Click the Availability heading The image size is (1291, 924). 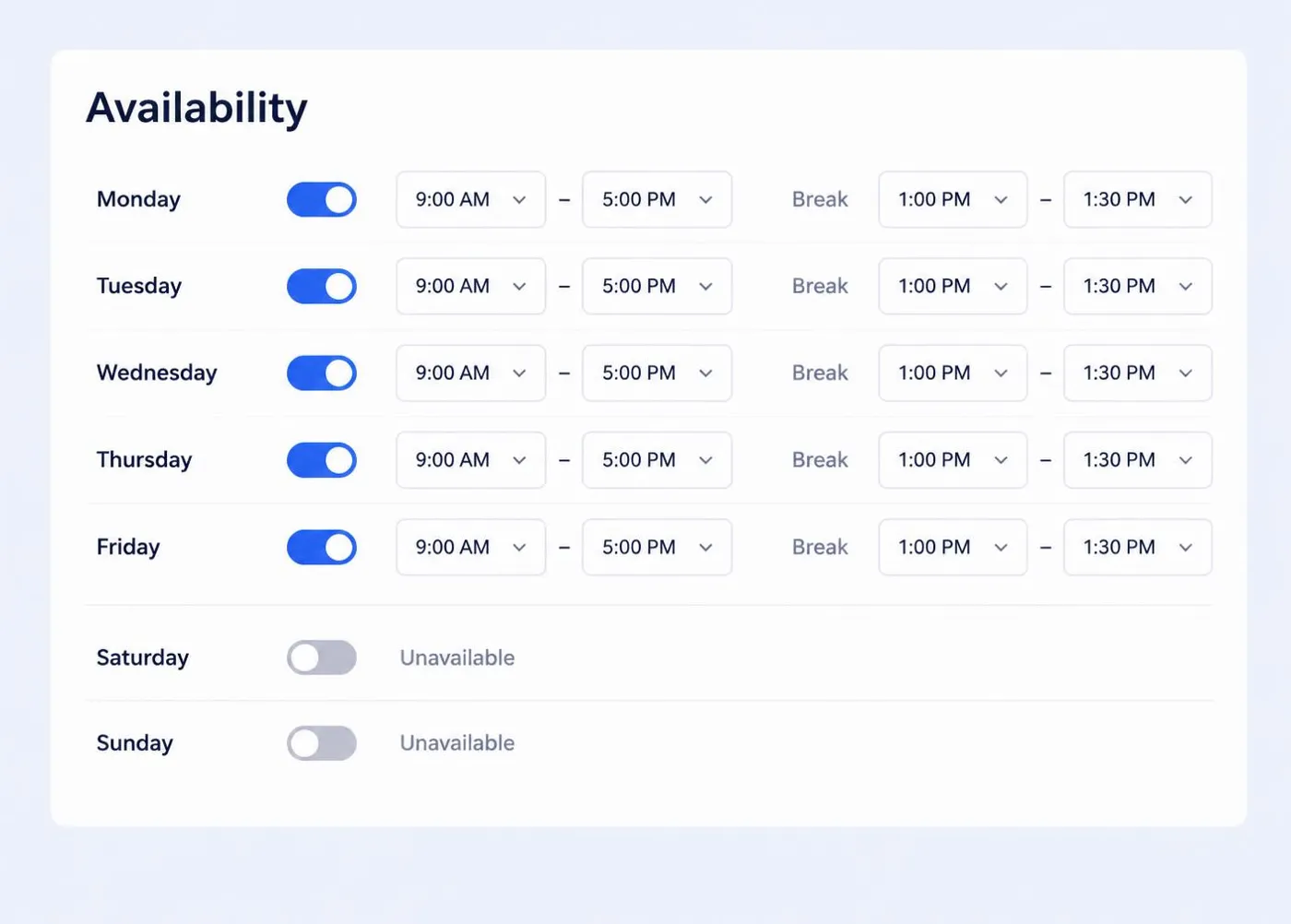[x=196, y=108]
